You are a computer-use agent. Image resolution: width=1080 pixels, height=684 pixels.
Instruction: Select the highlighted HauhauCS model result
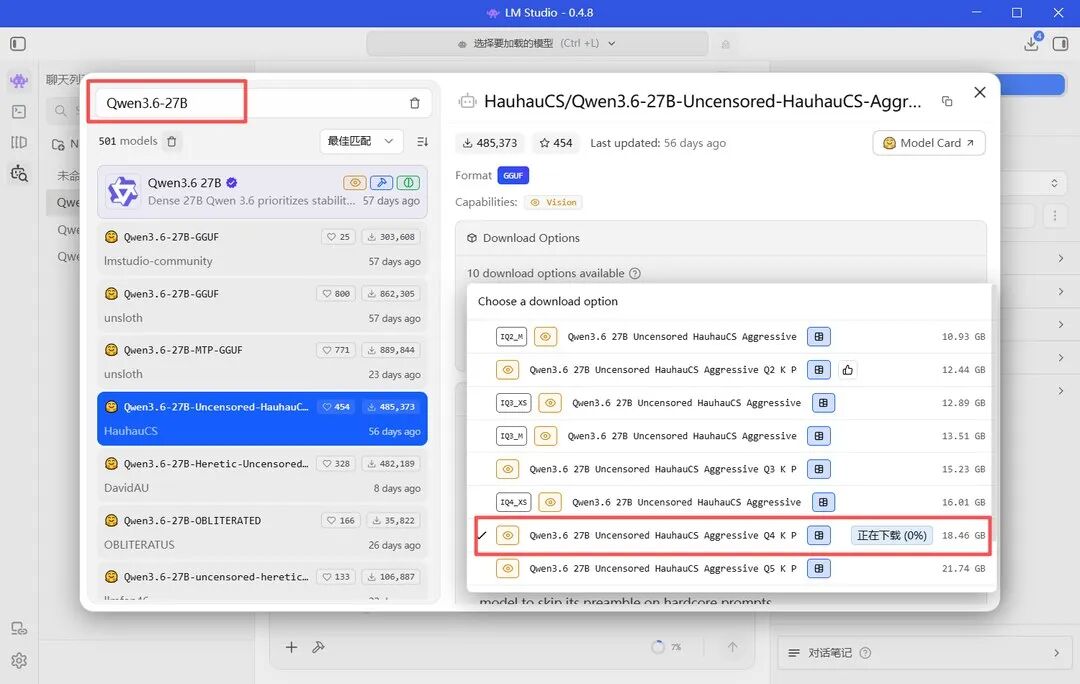point(262,419)
